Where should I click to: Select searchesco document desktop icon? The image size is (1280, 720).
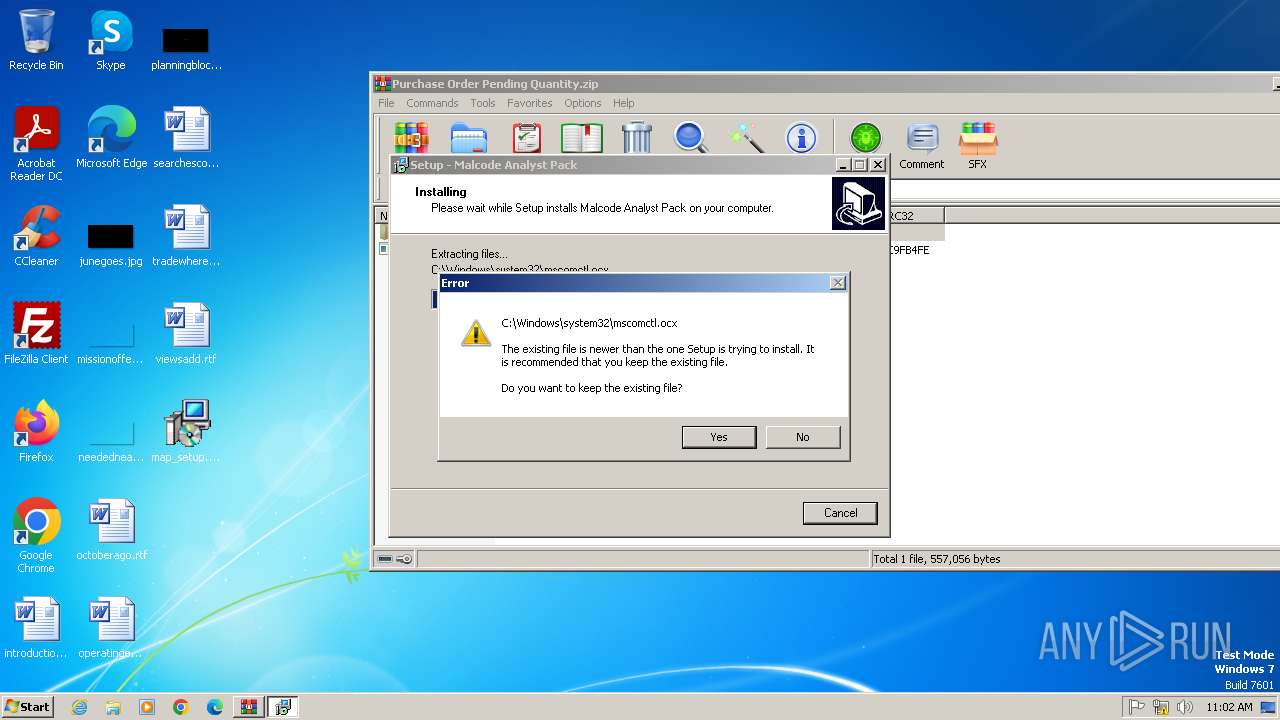click(186, 138)
